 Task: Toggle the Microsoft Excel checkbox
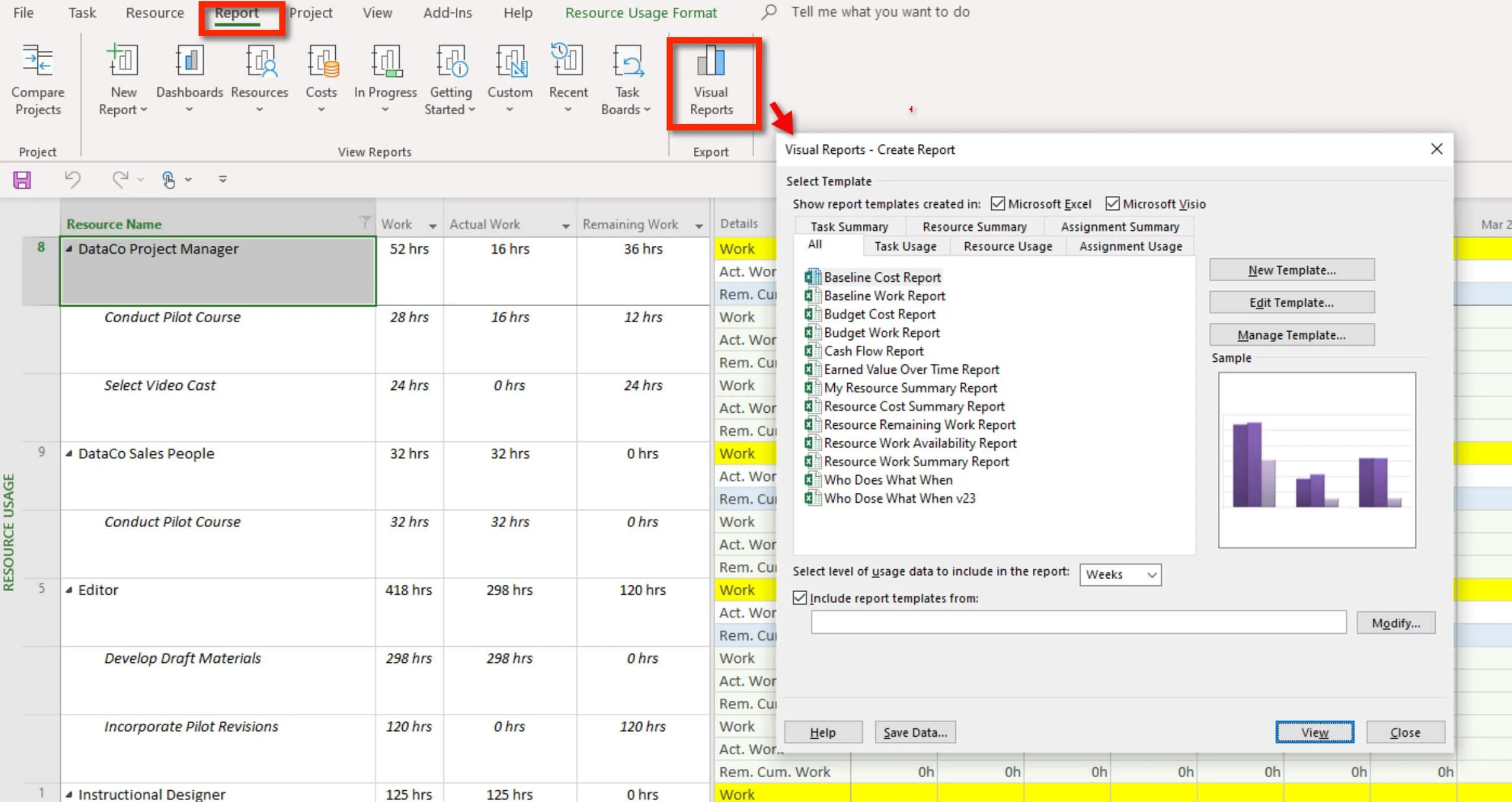coord(997,204)
